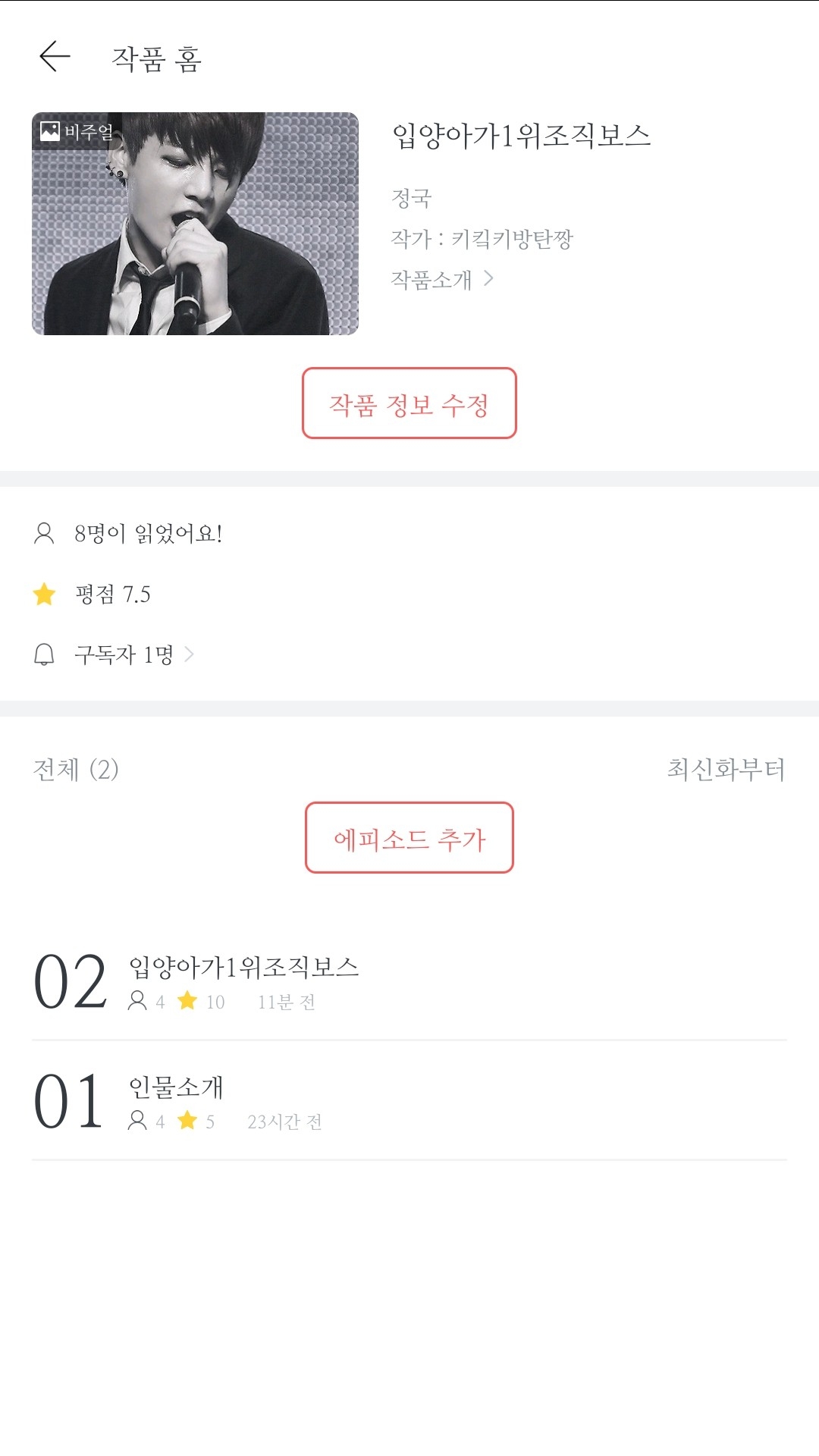The width and height of the screenshot is (819, 1456).
Task: Select the 전체 (2) episode filter
Action: [76, 770]
